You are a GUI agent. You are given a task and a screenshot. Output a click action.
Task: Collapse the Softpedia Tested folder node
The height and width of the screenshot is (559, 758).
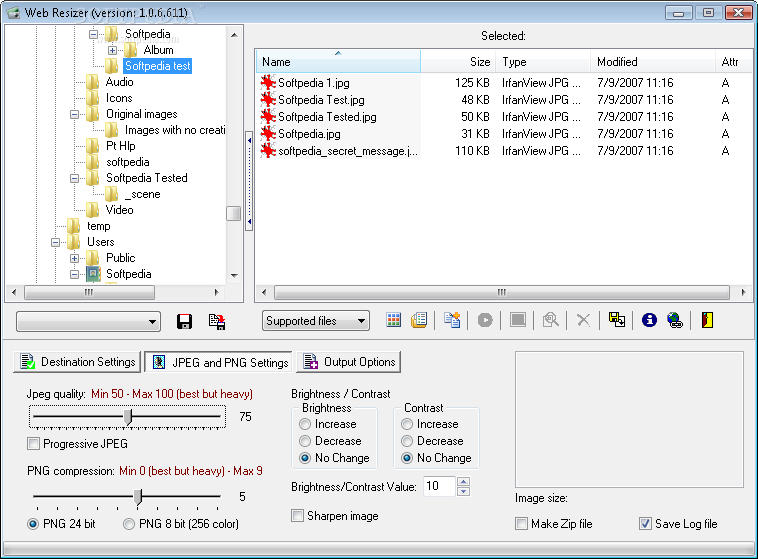coord(74,178)
